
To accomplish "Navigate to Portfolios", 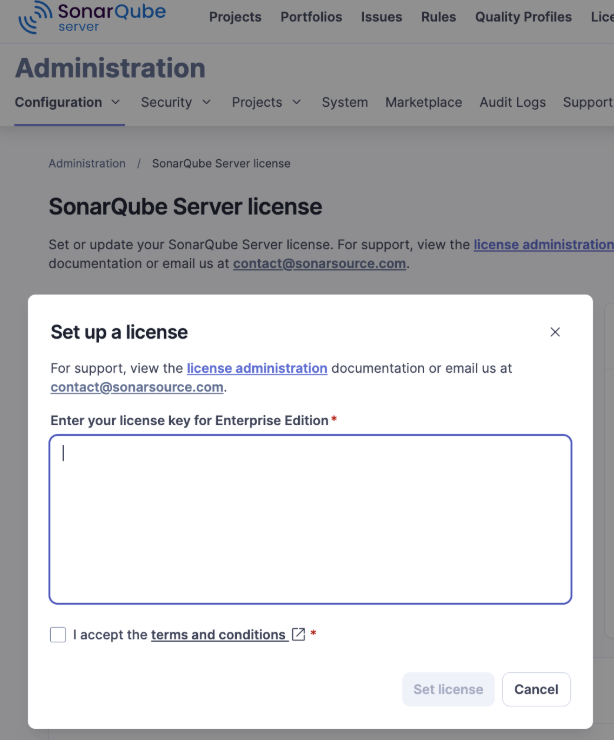I will click(x=311, y=17).
